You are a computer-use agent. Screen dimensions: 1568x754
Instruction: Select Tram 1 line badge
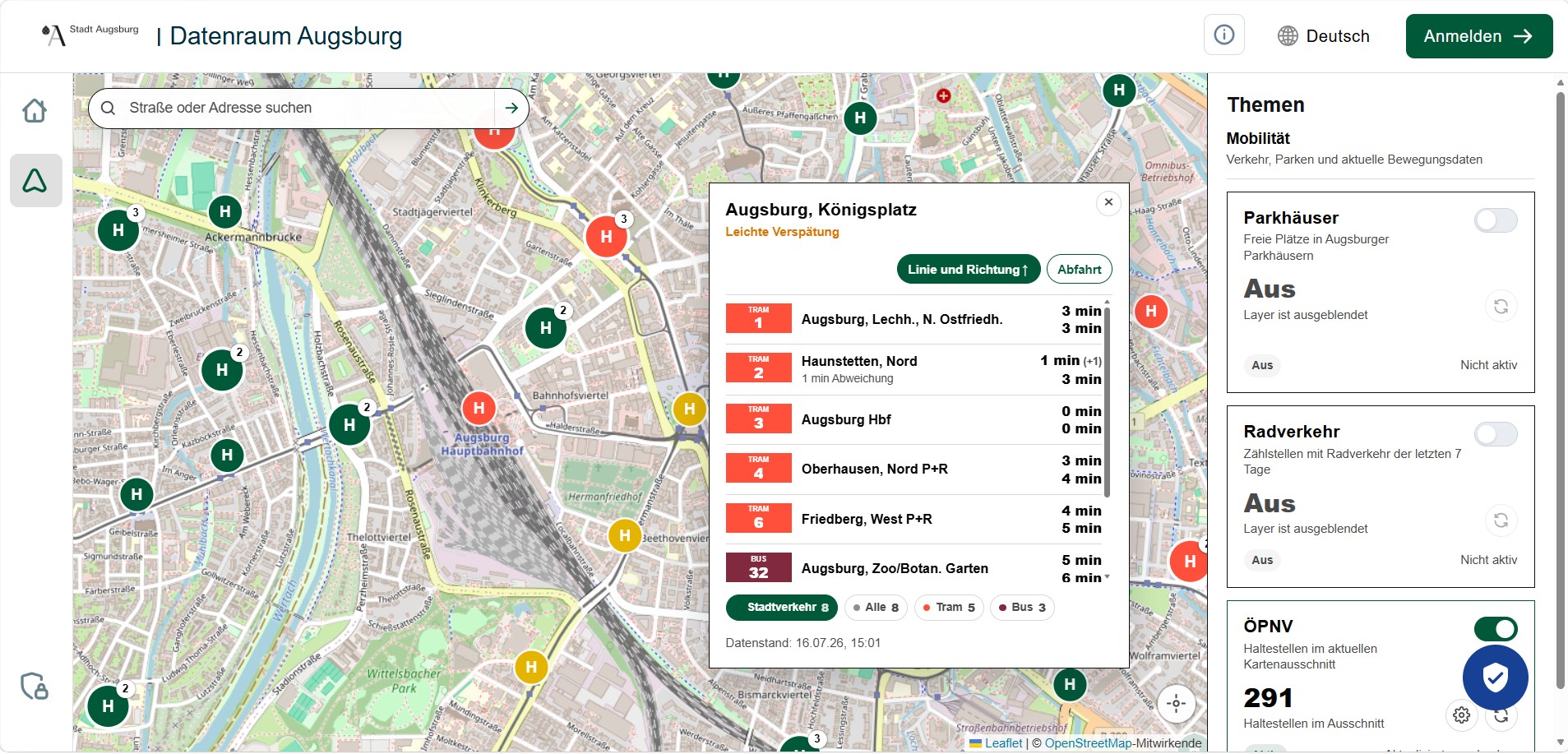(758, 318)
